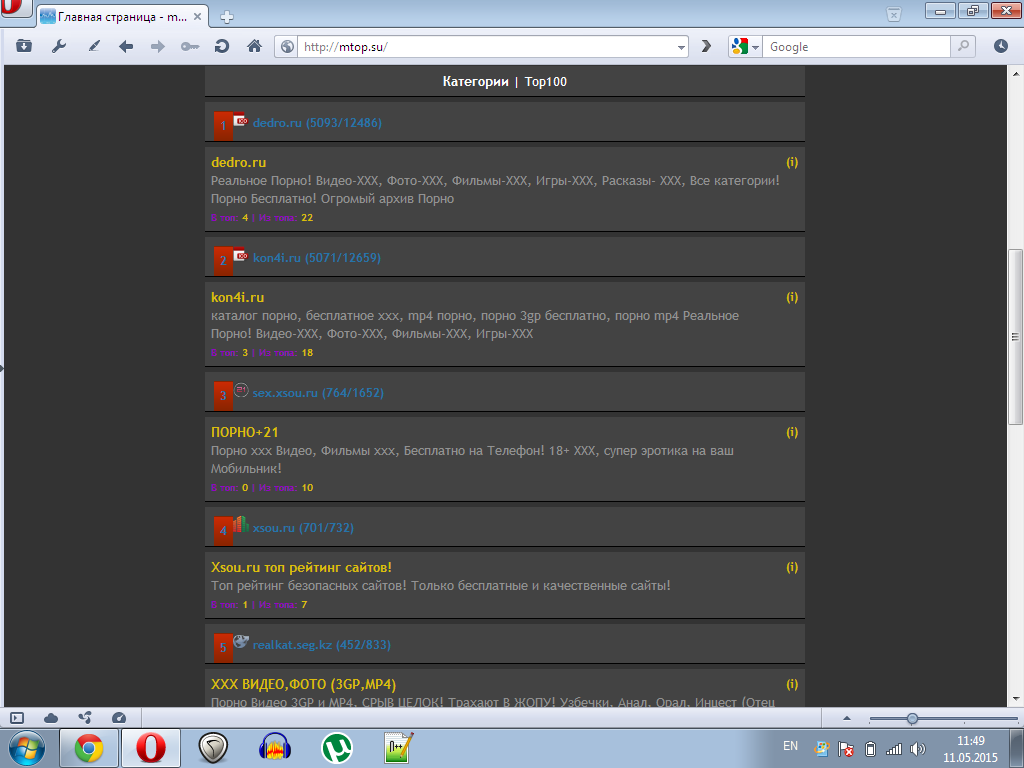Open address bar dropdown arrow
The height and width of the screenshot is (768, 1024).
pos(681,47)
